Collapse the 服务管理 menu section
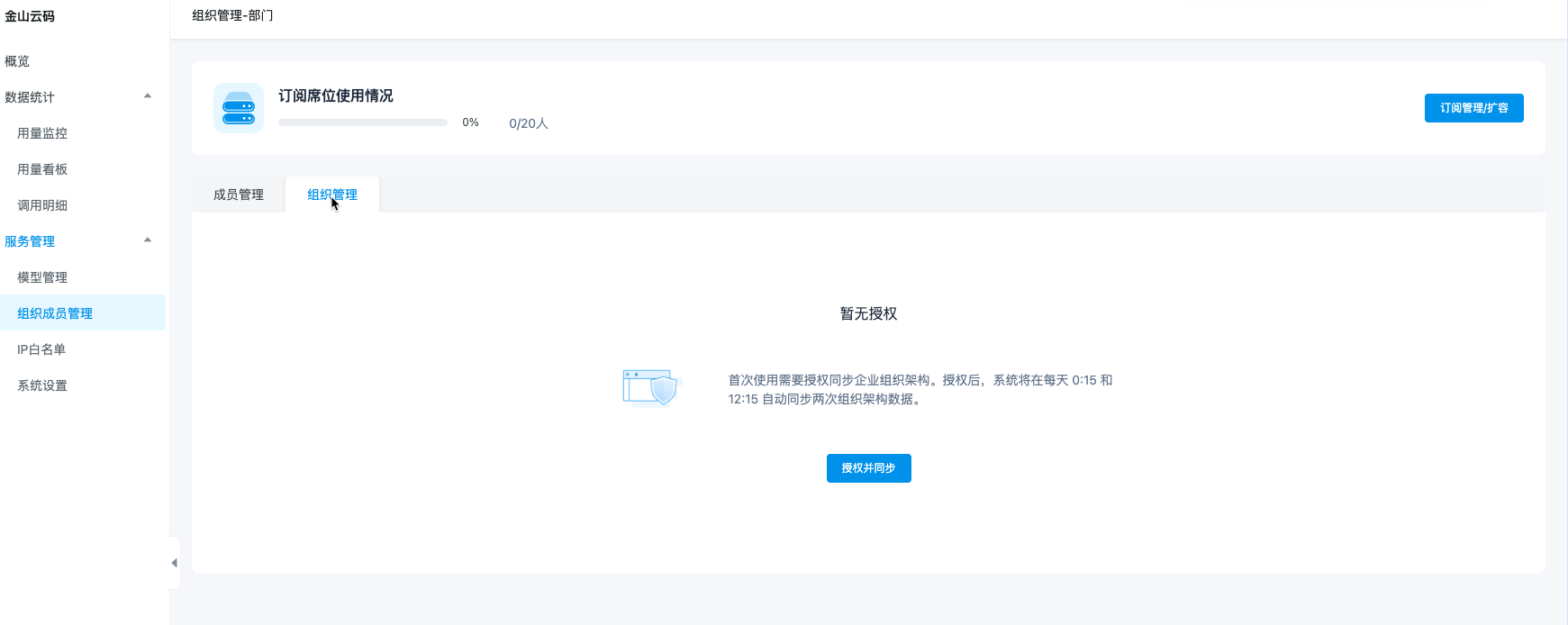This screenshot has width=1568, height=625. tap(148, 240)
